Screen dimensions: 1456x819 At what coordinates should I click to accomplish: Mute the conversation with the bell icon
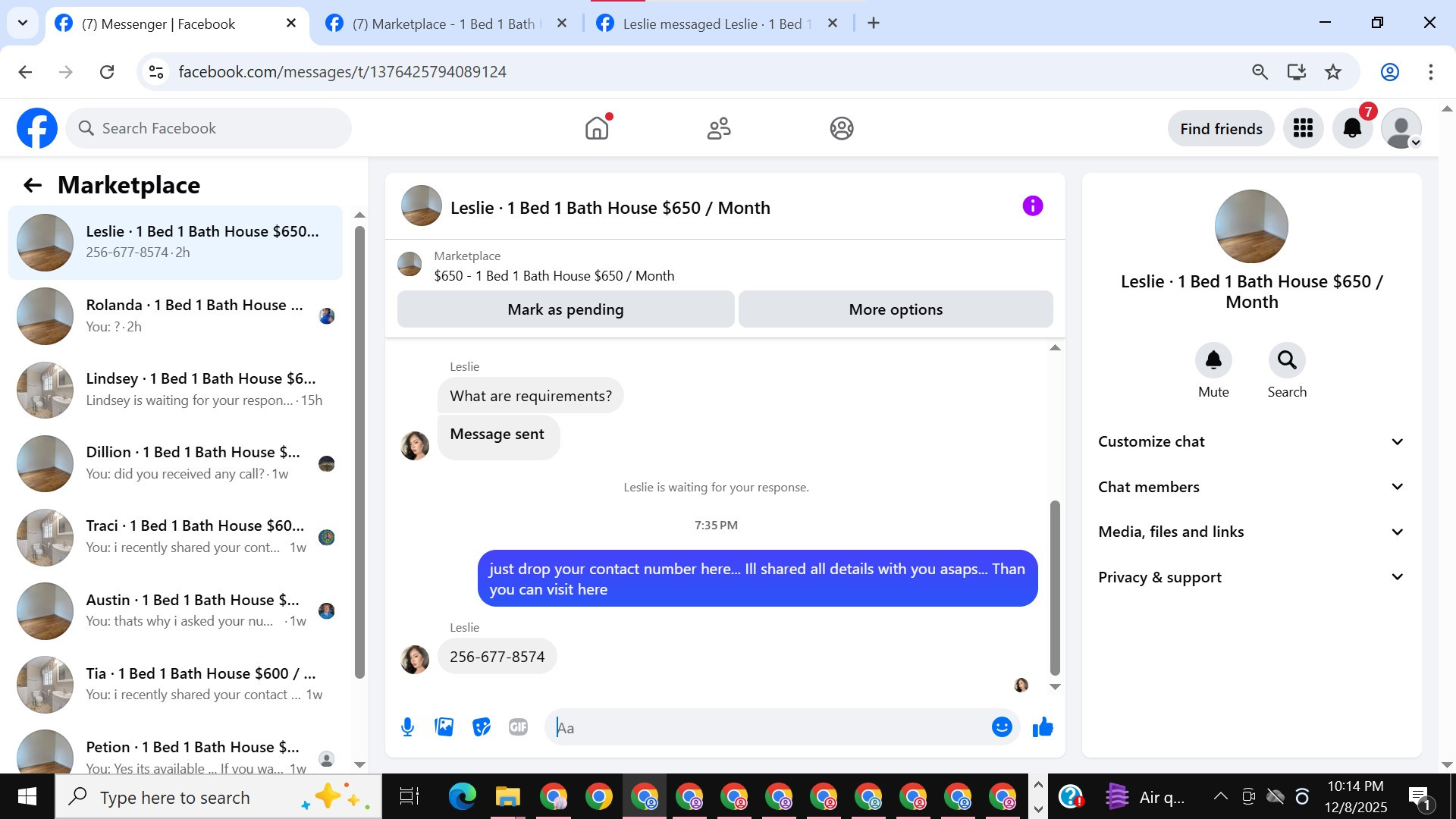tap(1213, 359)
